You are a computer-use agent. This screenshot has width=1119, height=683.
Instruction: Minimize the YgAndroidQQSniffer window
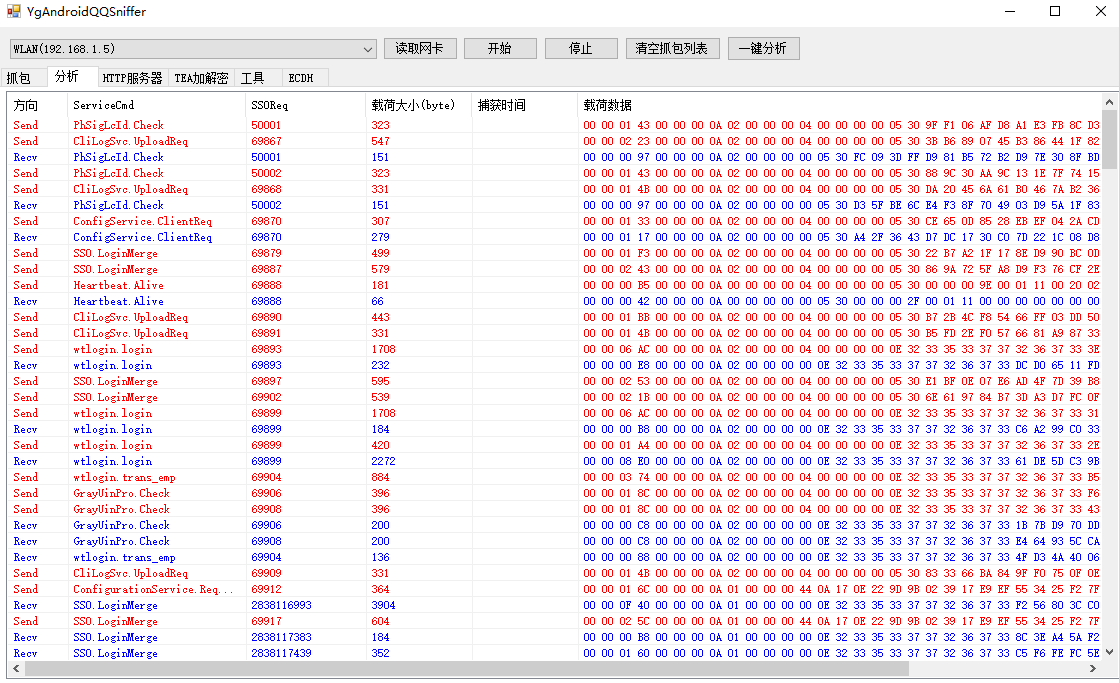coord(1010,11)
